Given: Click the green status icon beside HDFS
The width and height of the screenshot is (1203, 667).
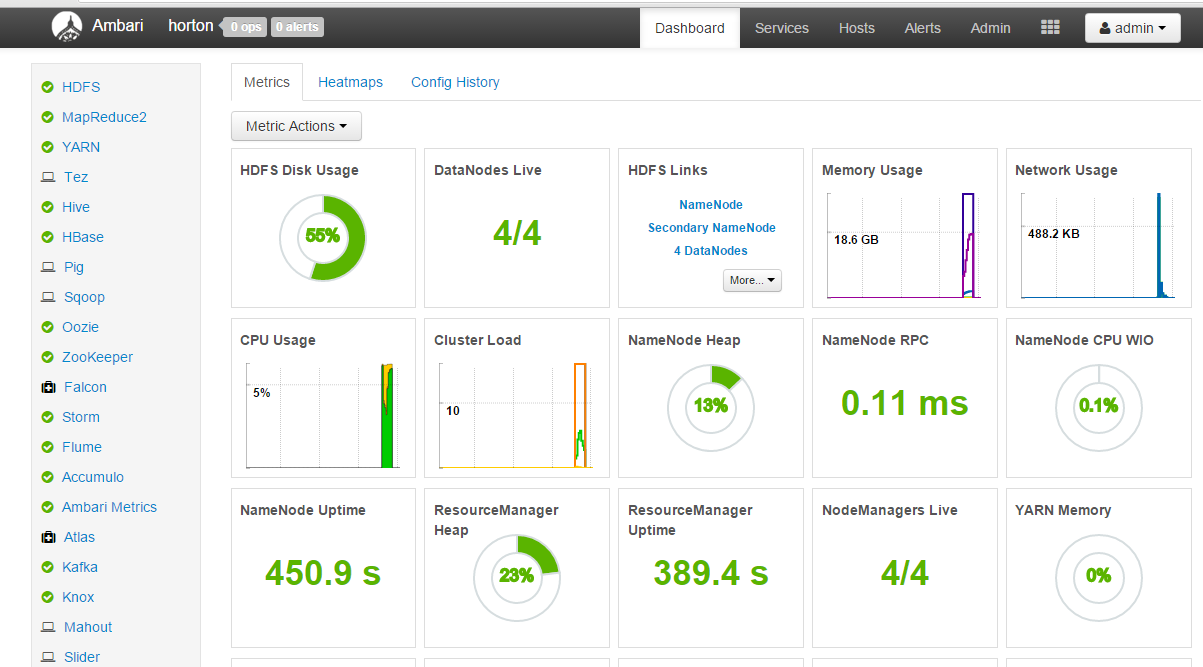Looking at the screenshot, I should pos(47,88).
